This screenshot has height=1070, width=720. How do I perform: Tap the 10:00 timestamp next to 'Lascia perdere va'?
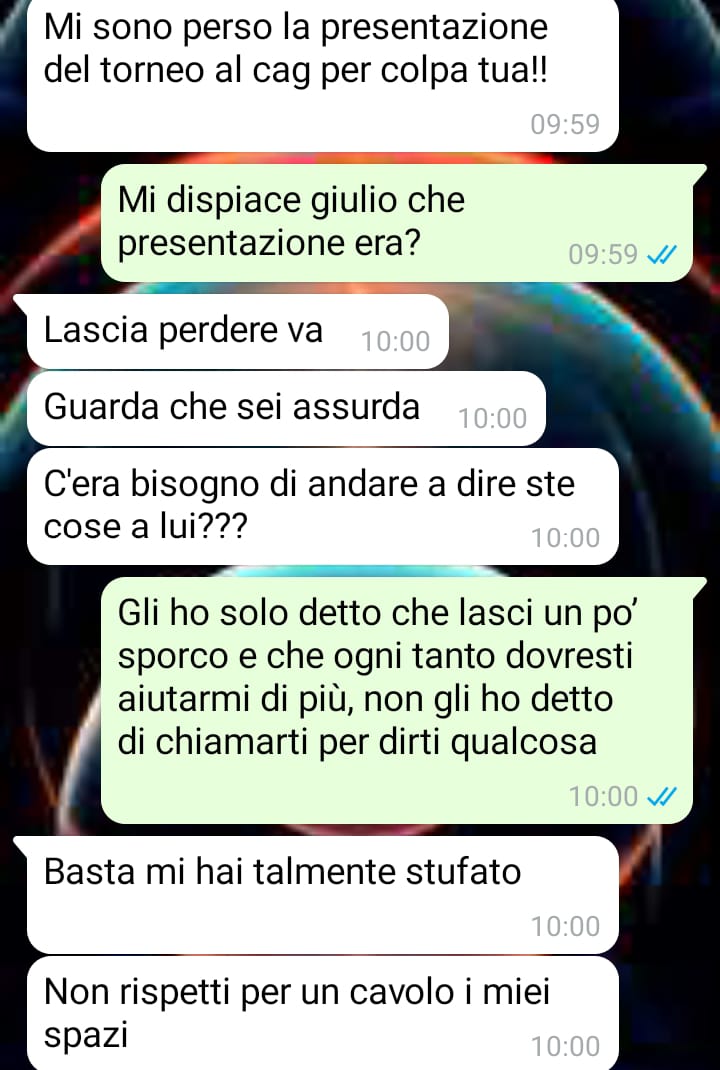tap(396, 341)
